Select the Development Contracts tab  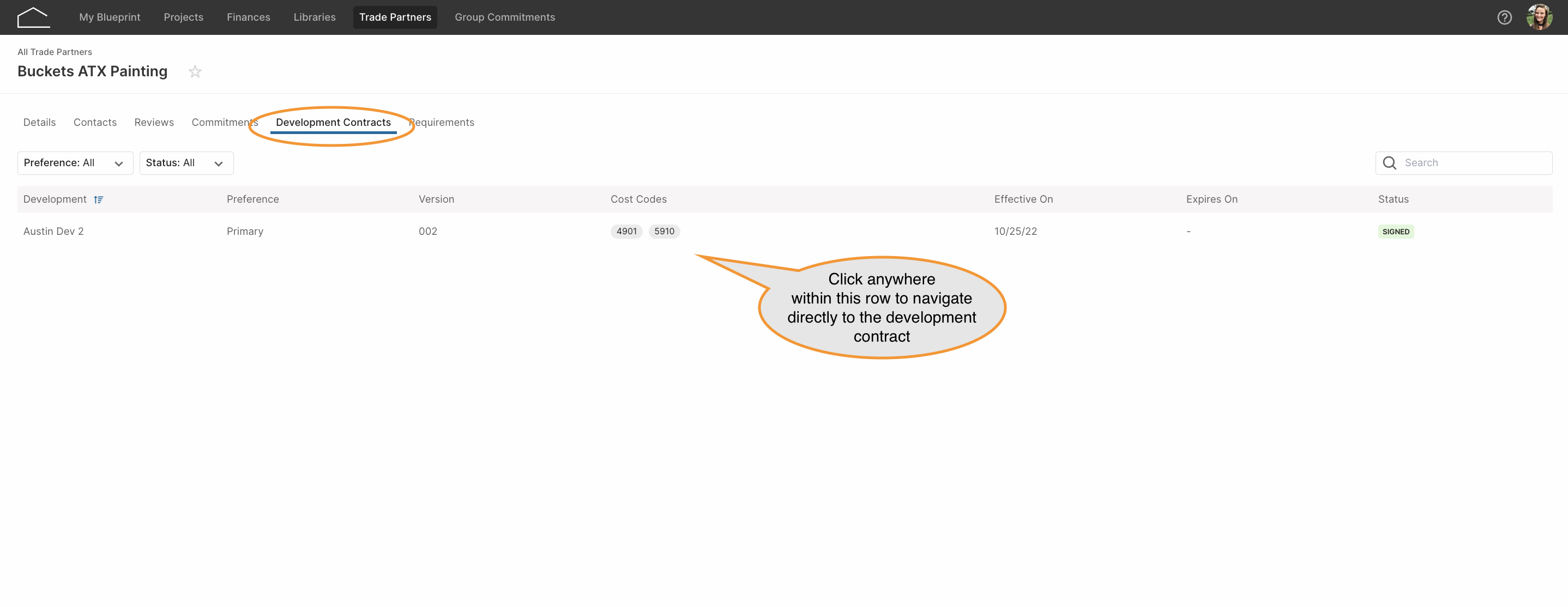point(334,122)
